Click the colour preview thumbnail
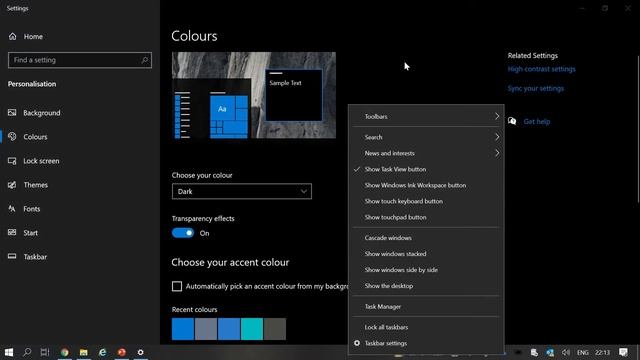This screenshot has width=640, height=360. click(254, 95)
